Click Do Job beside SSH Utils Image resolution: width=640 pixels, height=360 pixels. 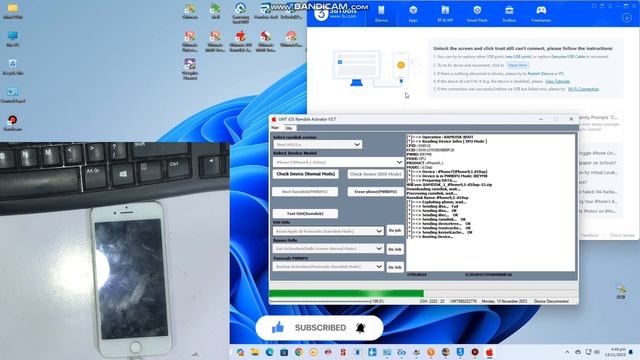(395, 231)
